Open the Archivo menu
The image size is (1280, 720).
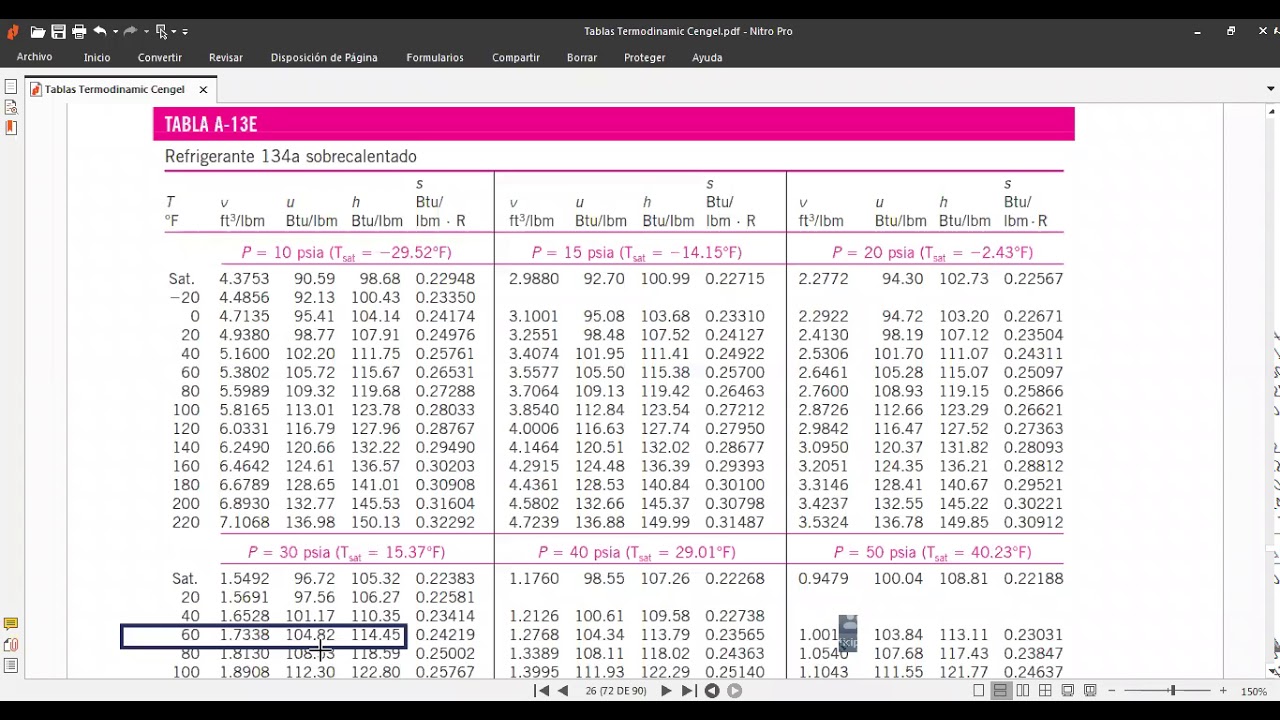(35, 57)
